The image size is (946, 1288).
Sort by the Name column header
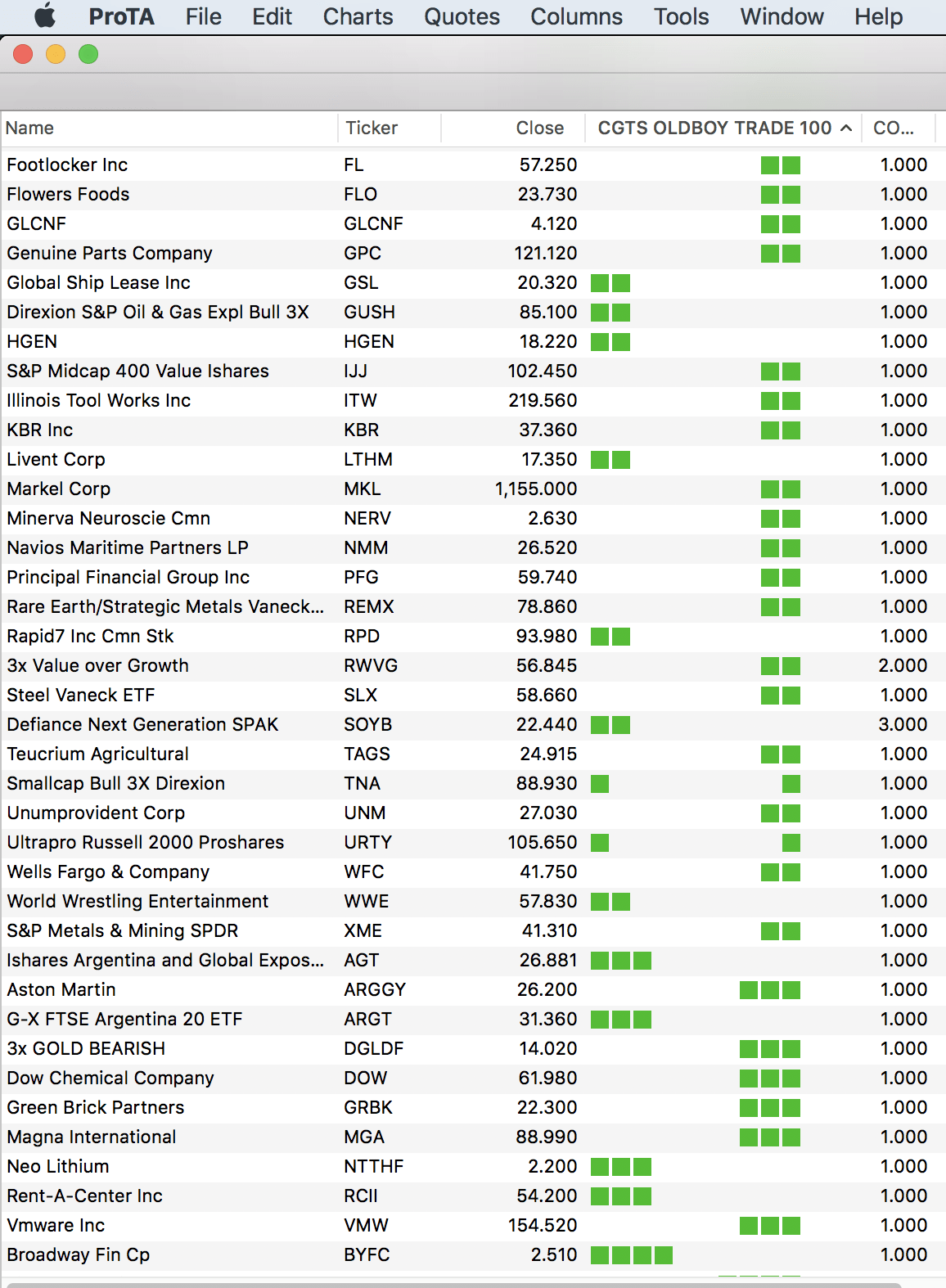click(x=169, y=128)
